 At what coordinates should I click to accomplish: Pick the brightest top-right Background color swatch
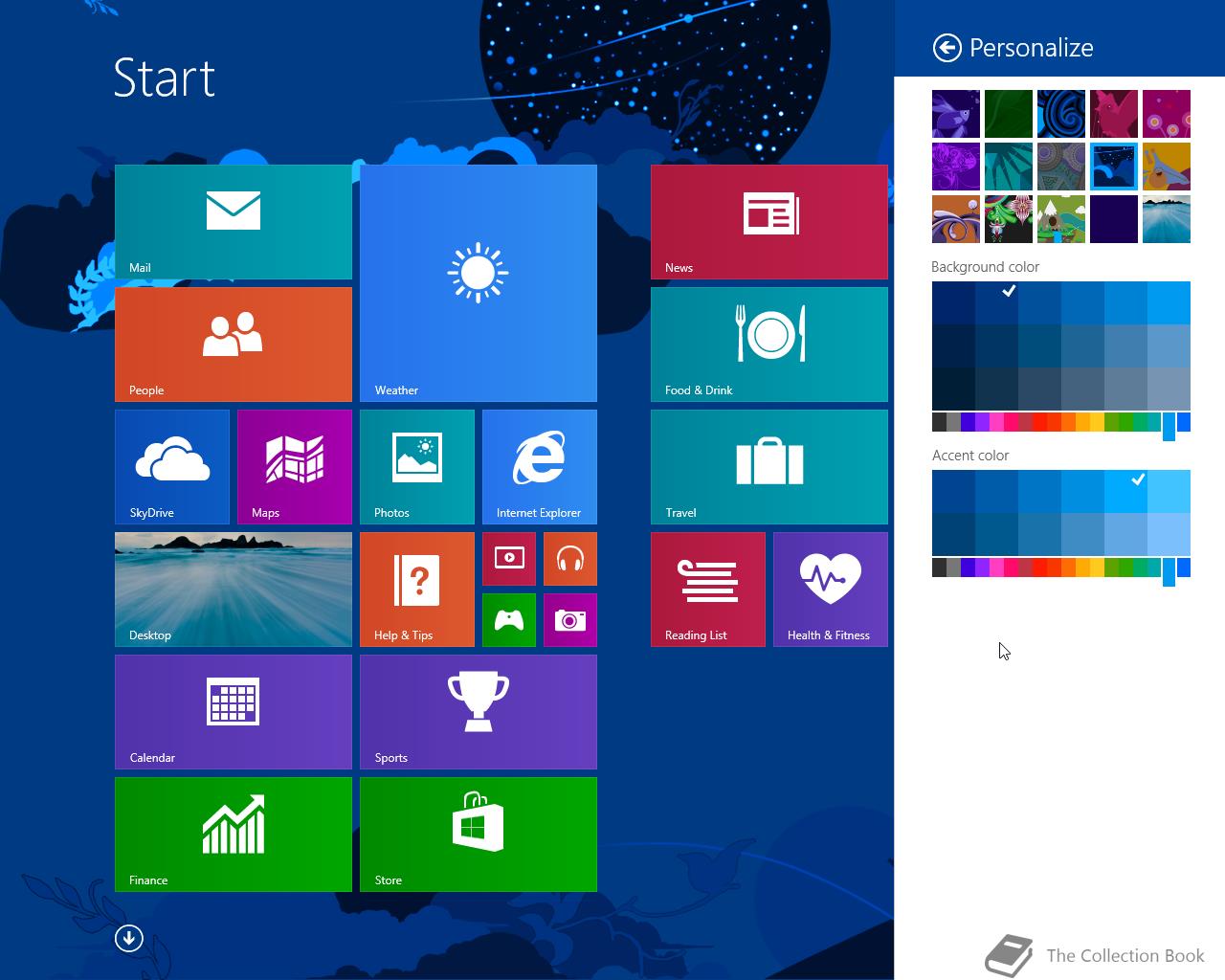click(x=1169, y=302)
